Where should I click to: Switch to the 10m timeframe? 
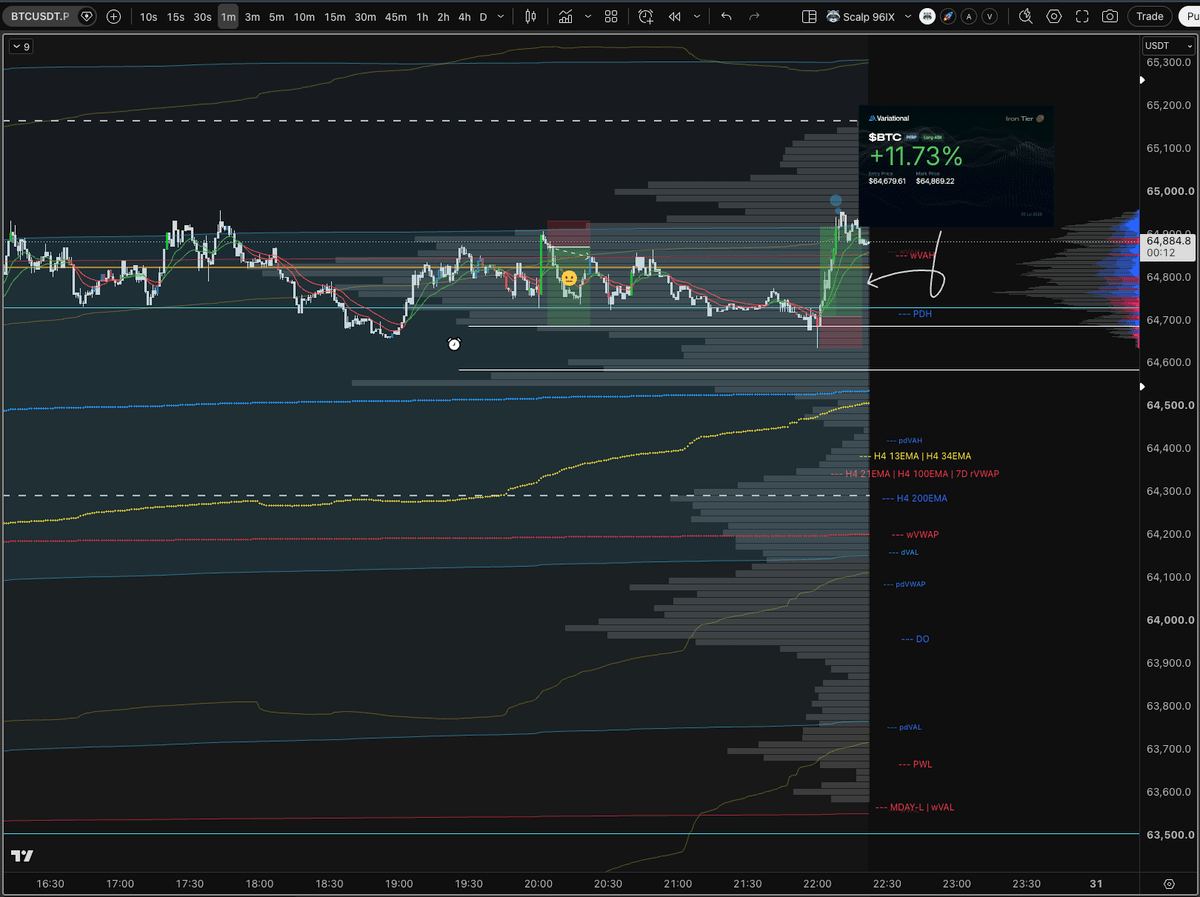(304, 16)
